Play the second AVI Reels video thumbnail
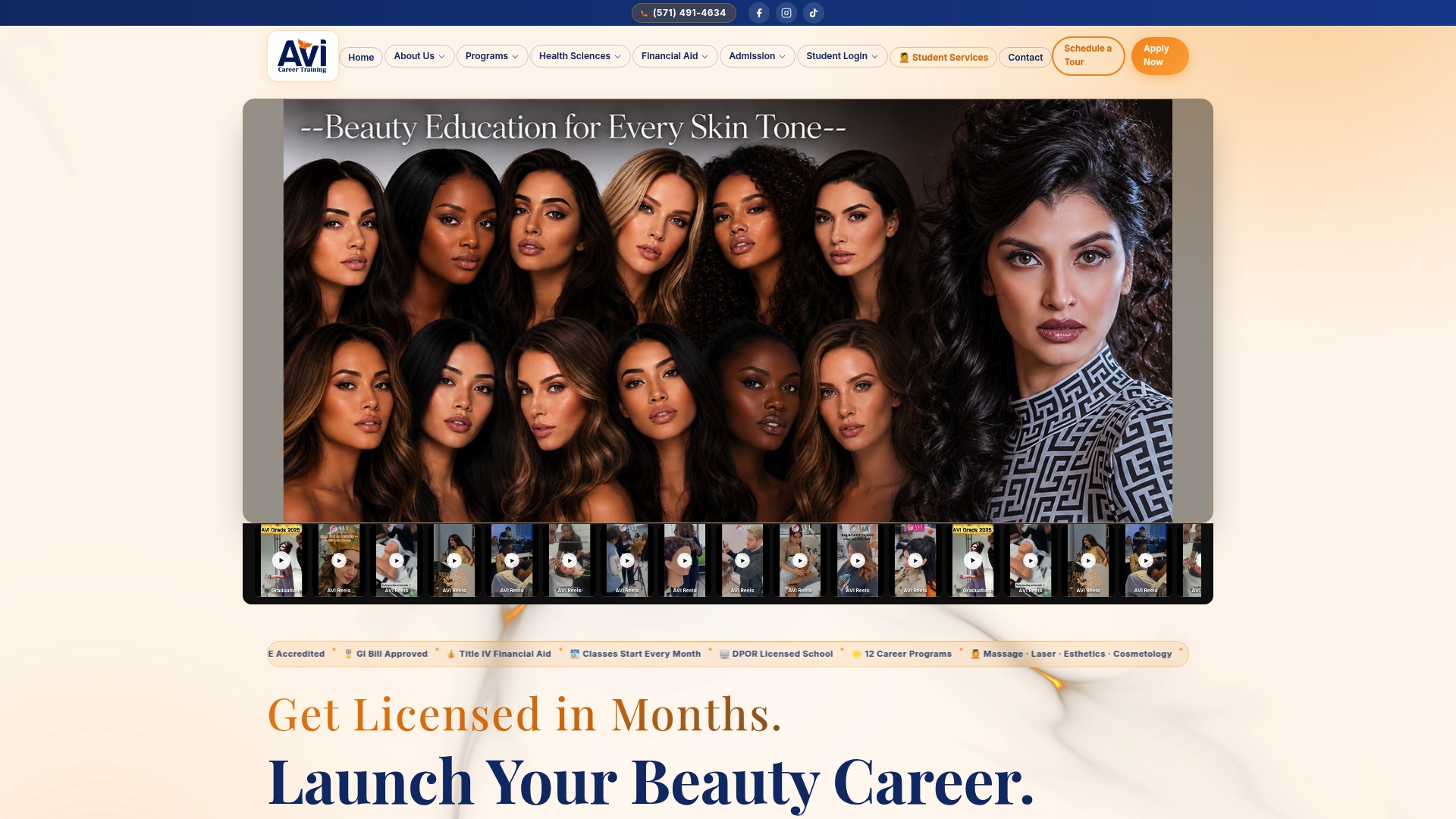 [397, 560]
